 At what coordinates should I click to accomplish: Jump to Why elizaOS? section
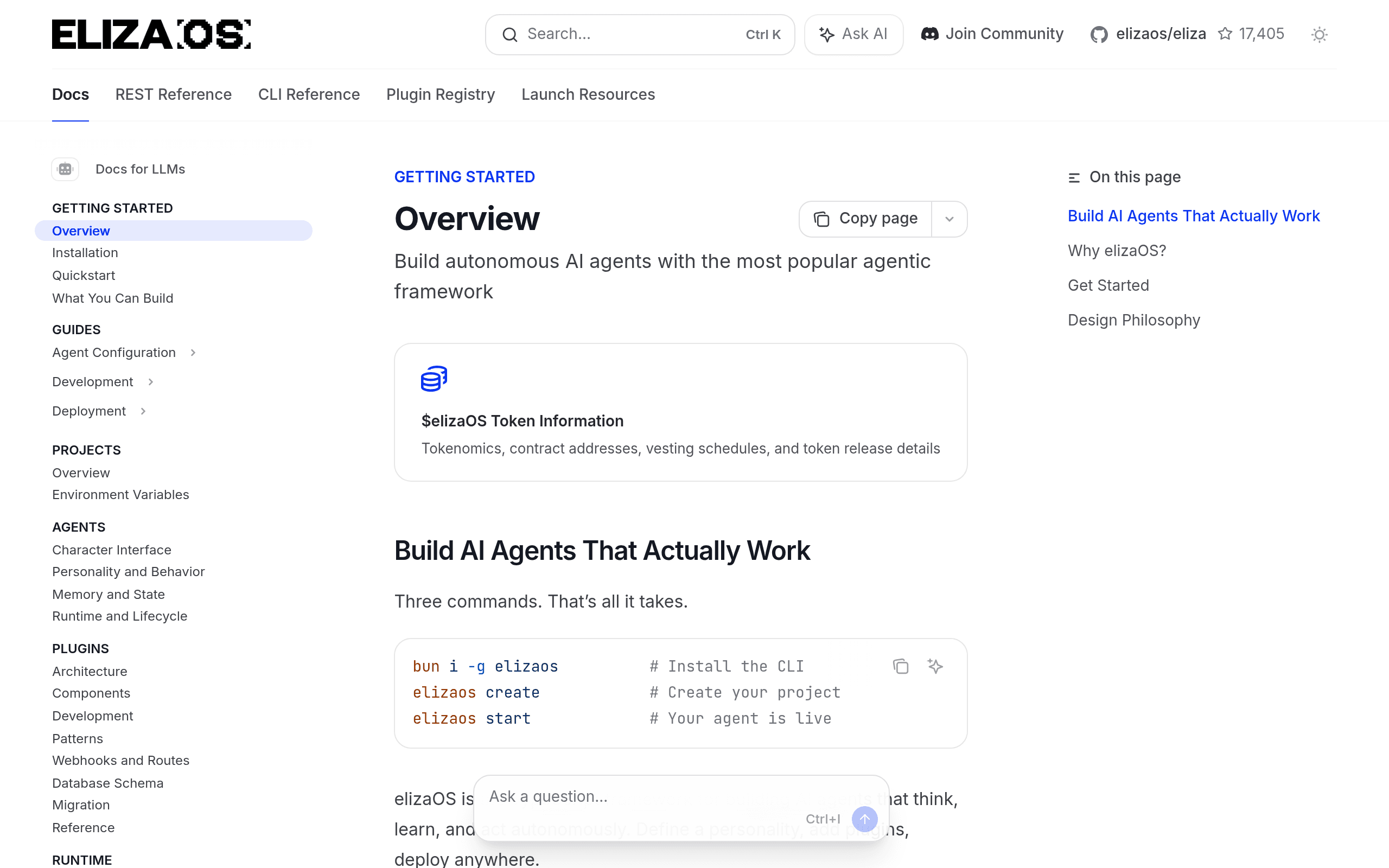point(1117,251)
